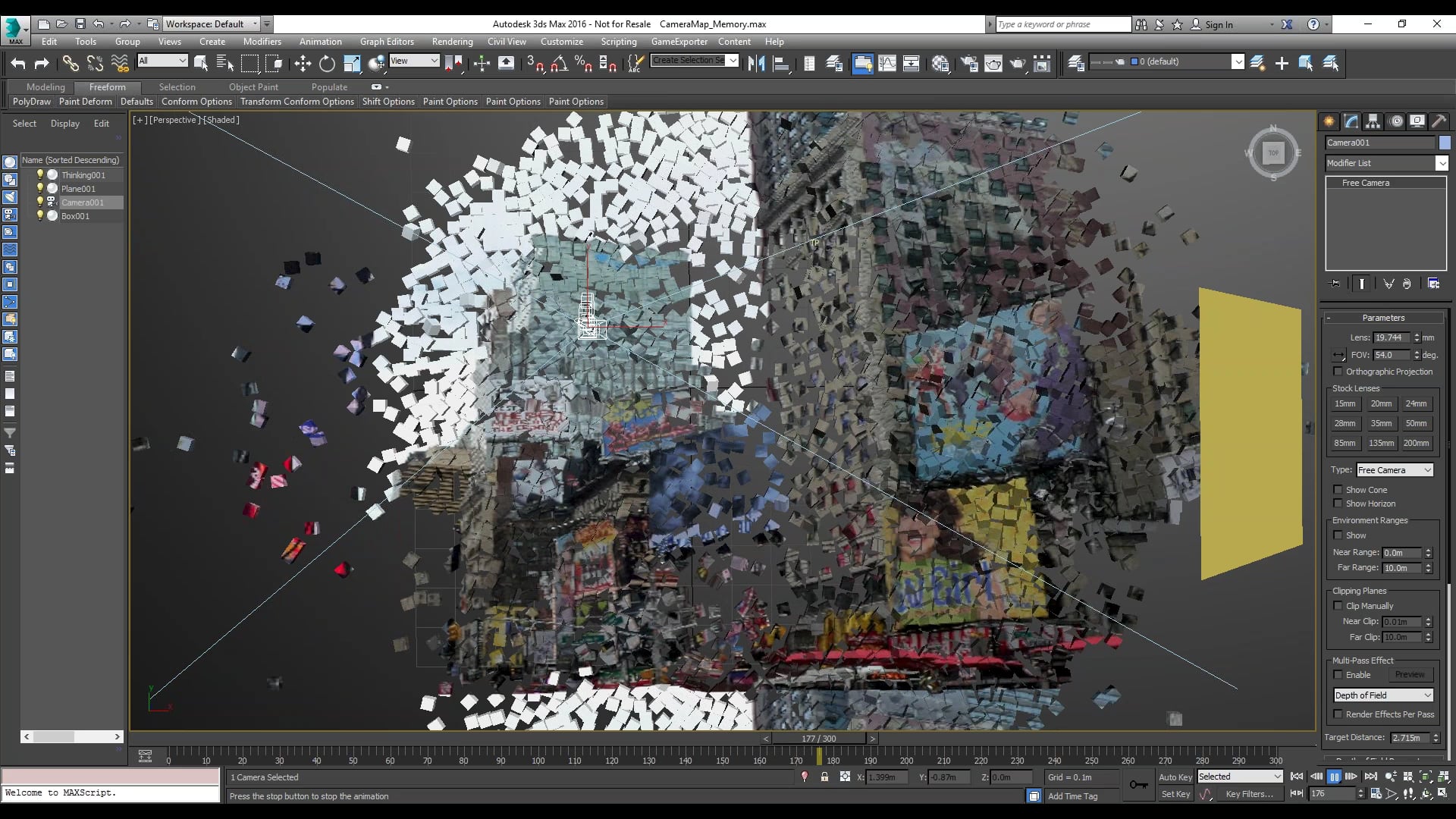Select the 35mm stock lens button
1456x819 pixels.
[x=1381, y=423]
